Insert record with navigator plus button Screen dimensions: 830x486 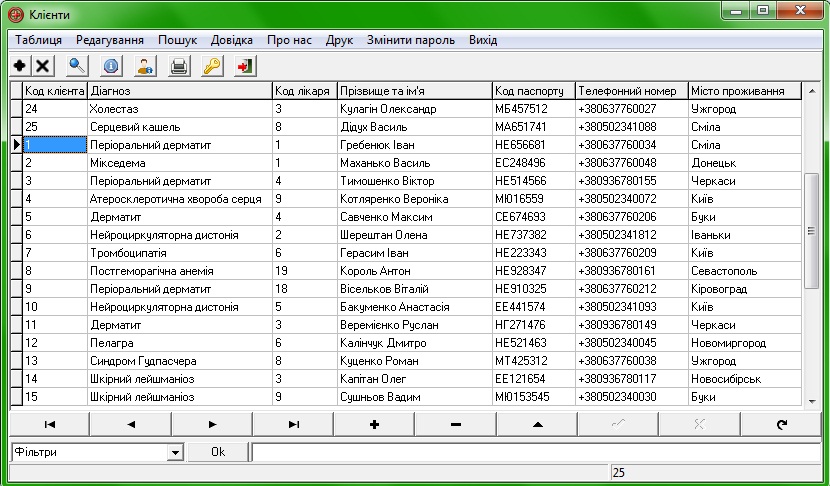click(375, 424)
